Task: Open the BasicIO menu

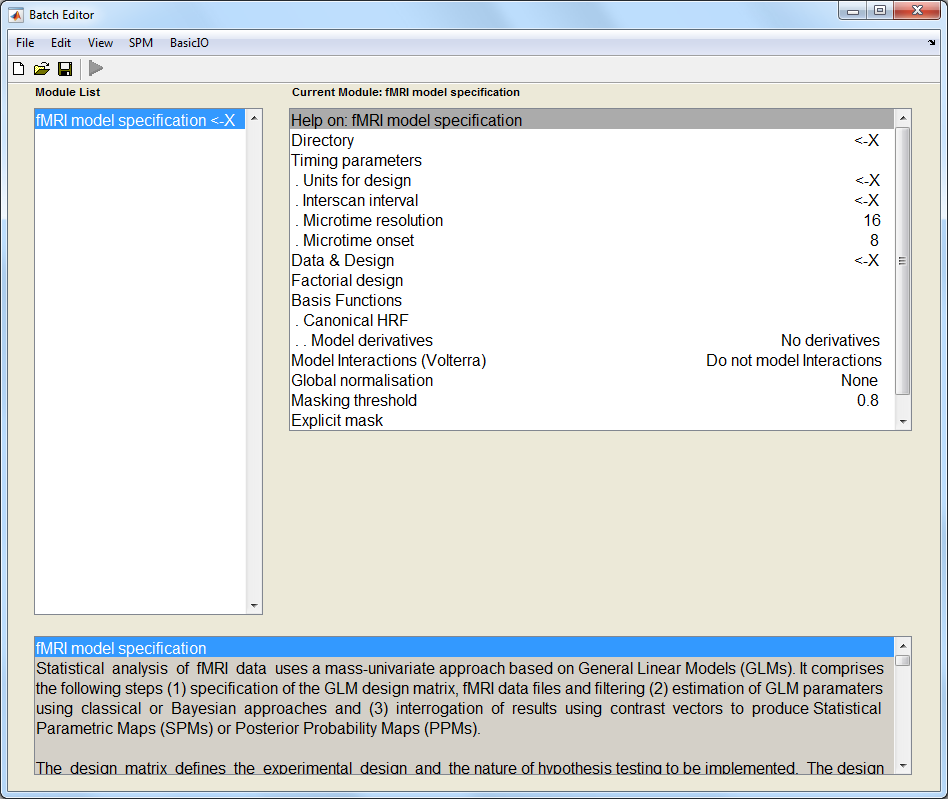Action: point(189,43)
